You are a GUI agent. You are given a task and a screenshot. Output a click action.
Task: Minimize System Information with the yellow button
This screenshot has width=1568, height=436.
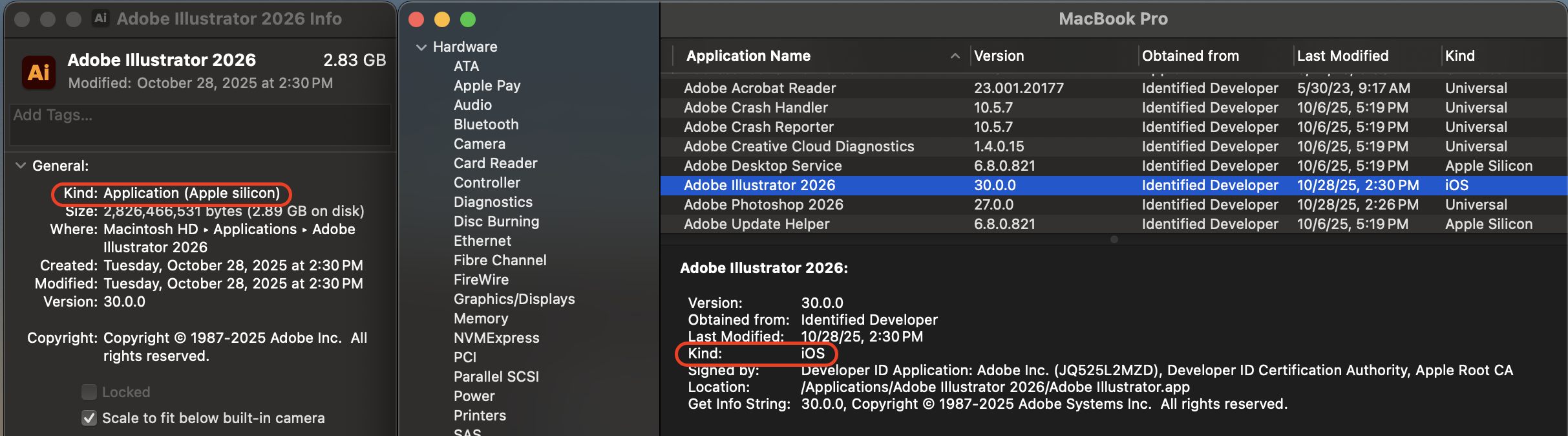click(x=442, y=19)
